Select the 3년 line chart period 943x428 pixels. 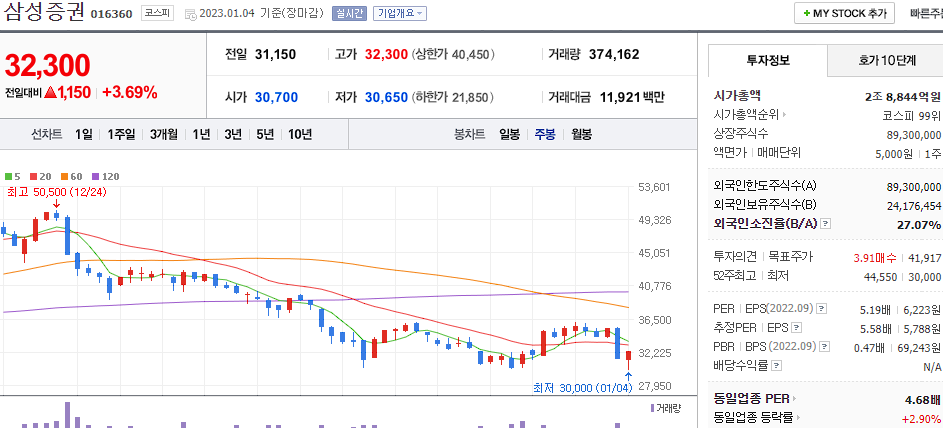[x=233, y=135]
